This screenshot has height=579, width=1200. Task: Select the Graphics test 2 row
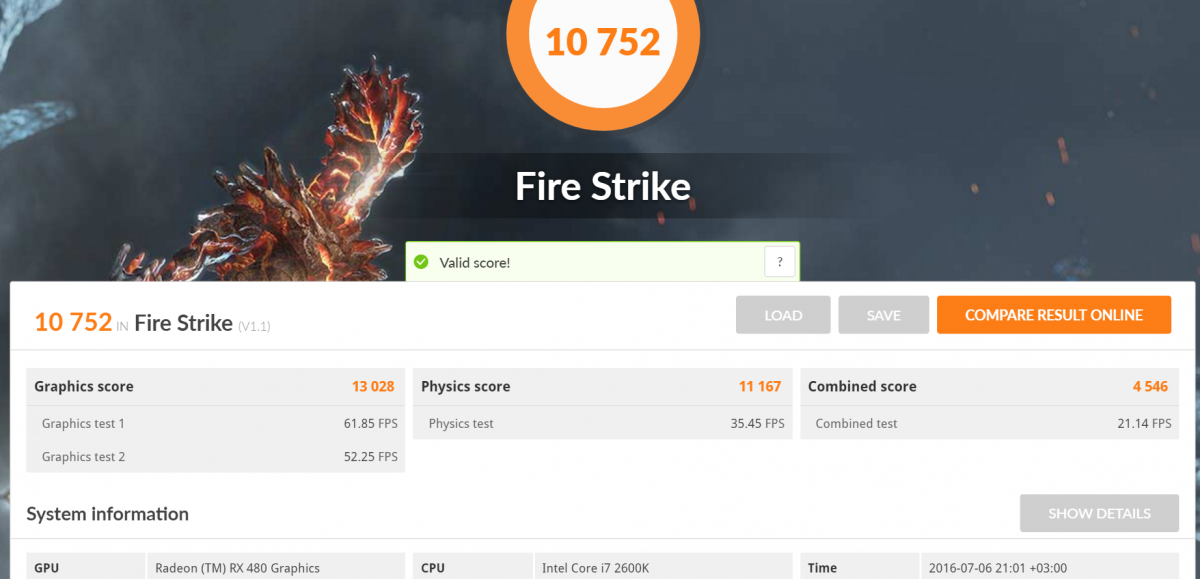point(215,456)
